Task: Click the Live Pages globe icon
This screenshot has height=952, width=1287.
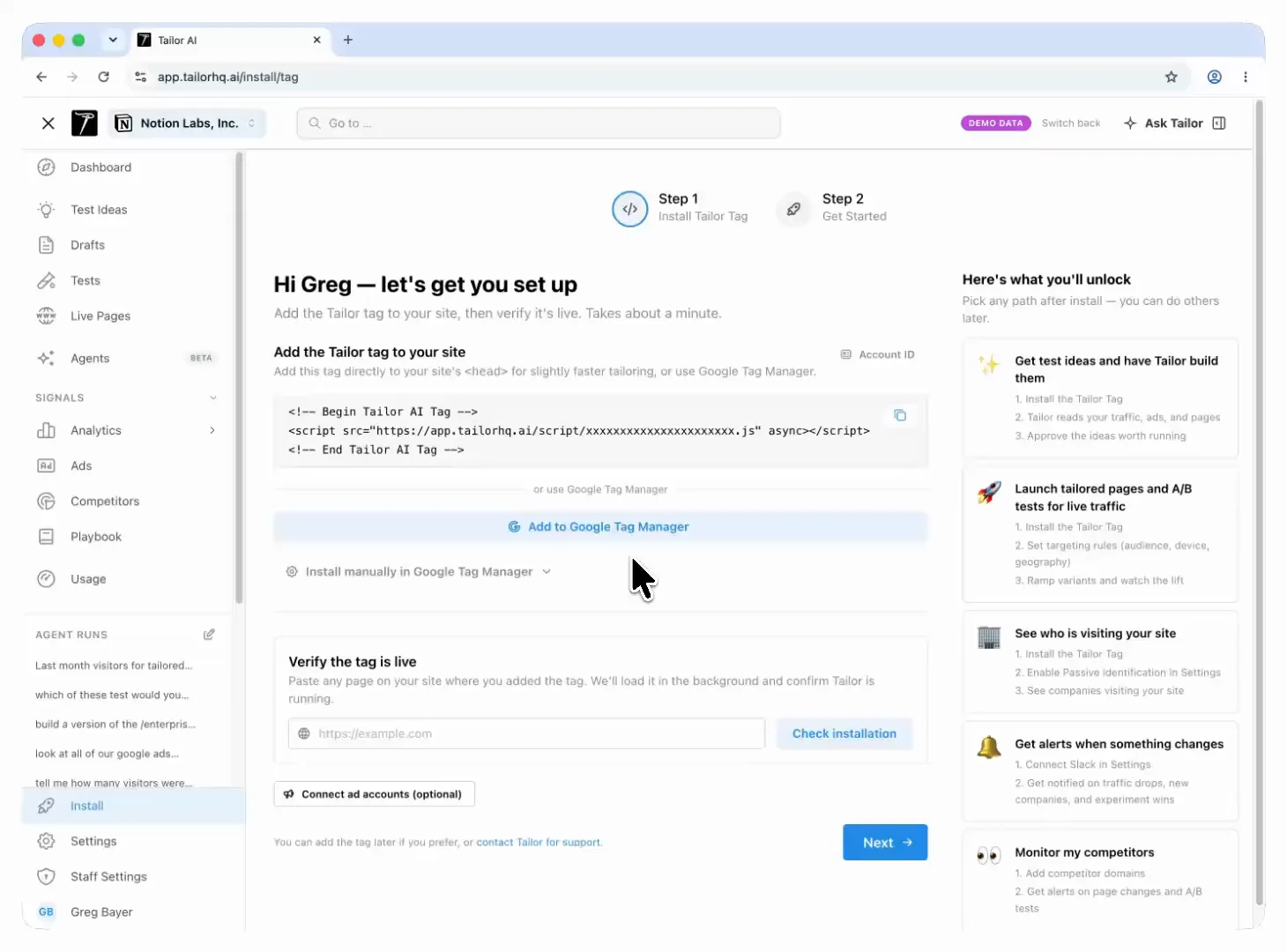Action: point(47,316)
